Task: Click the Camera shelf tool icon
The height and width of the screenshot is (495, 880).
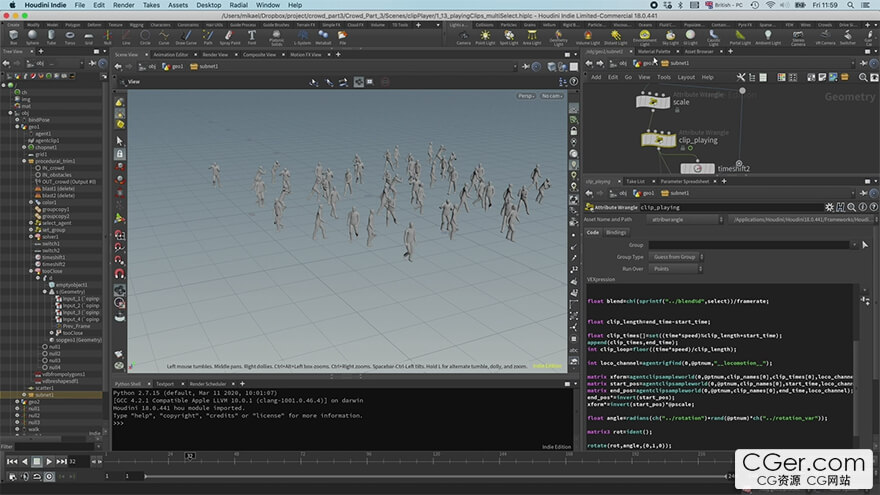Action: click(x=463, y=37)
